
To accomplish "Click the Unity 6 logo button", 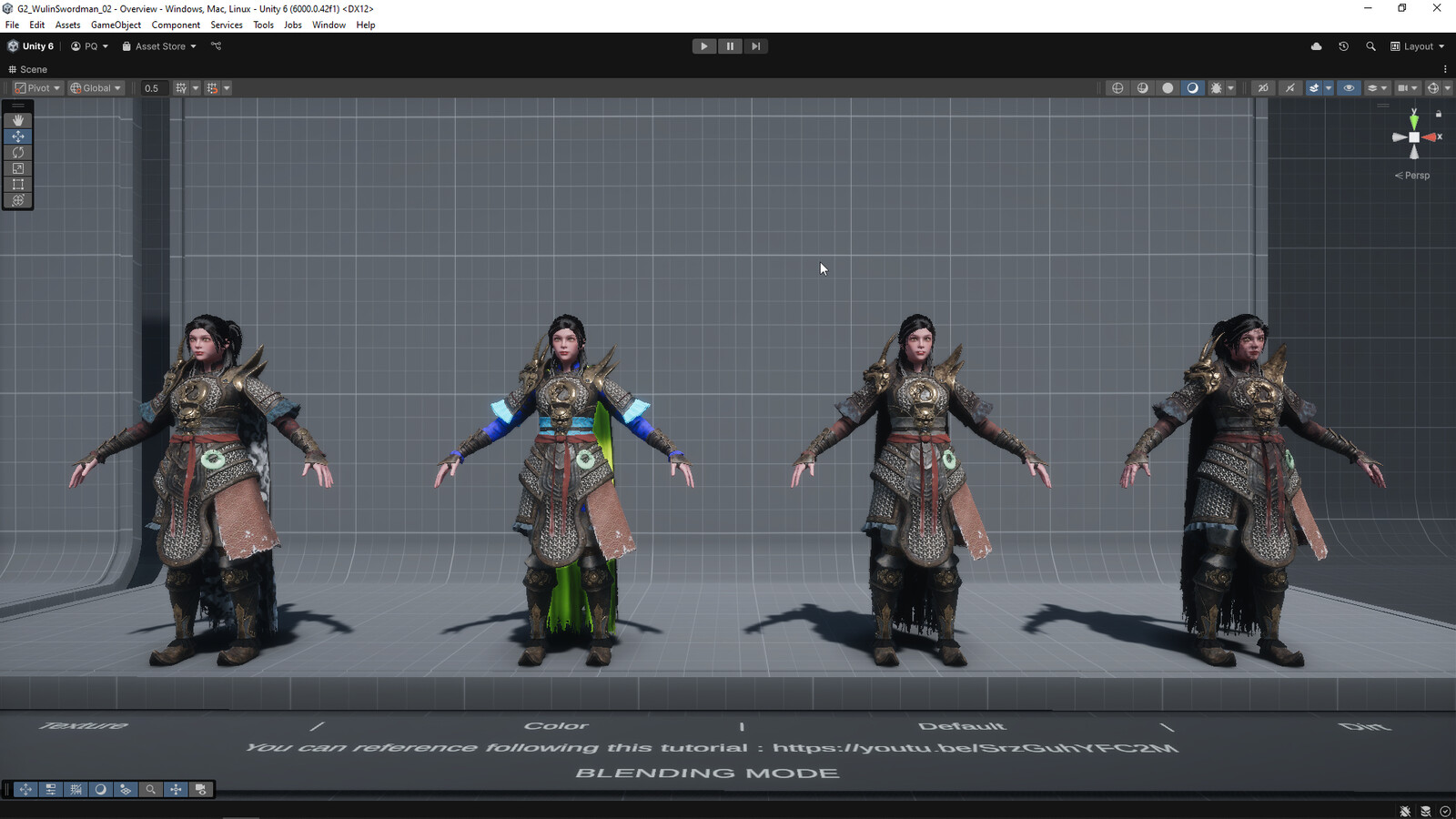I will 31,46.
